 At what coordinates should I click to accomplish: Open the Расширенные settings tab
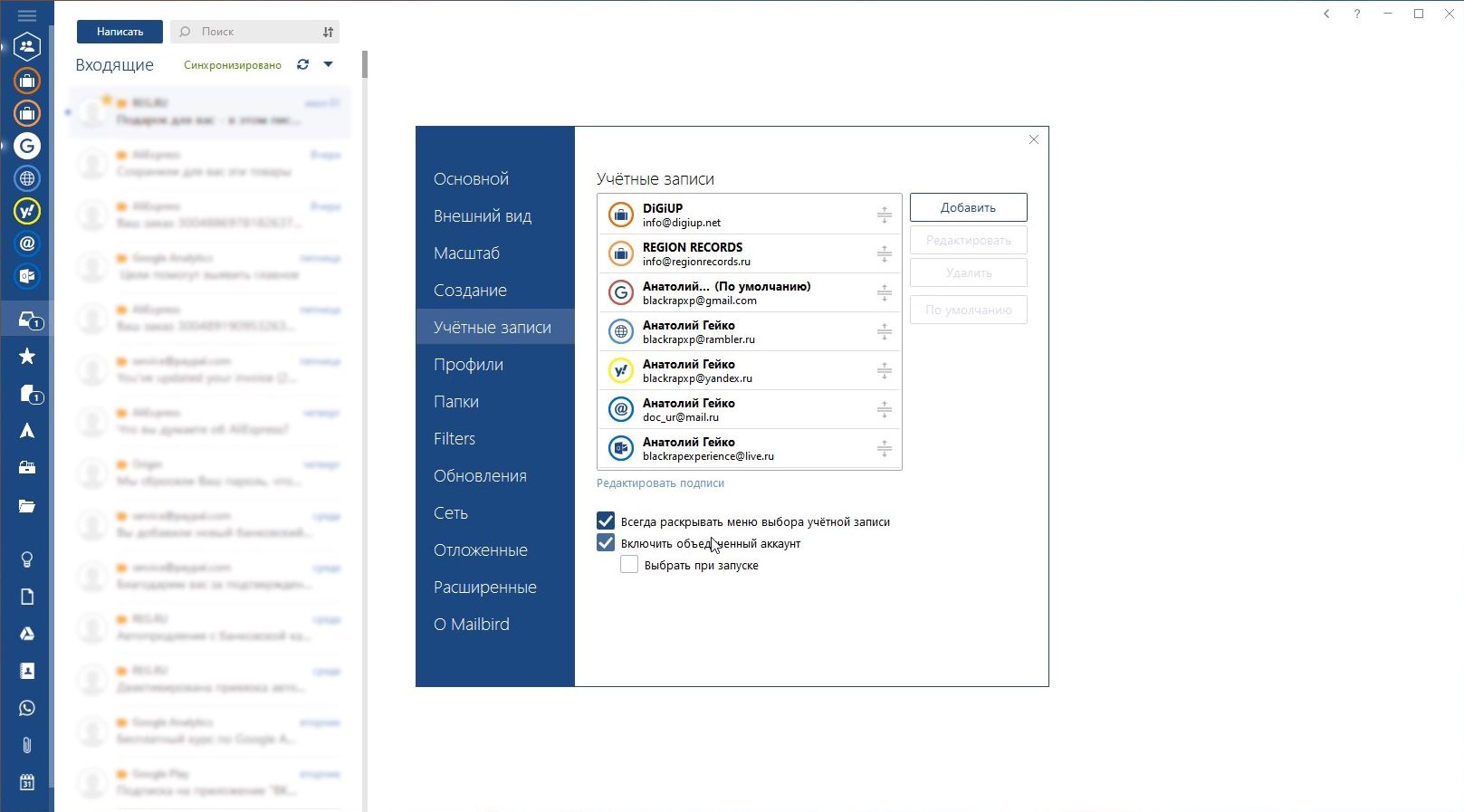pyautogui.click(x=495, y=588)
